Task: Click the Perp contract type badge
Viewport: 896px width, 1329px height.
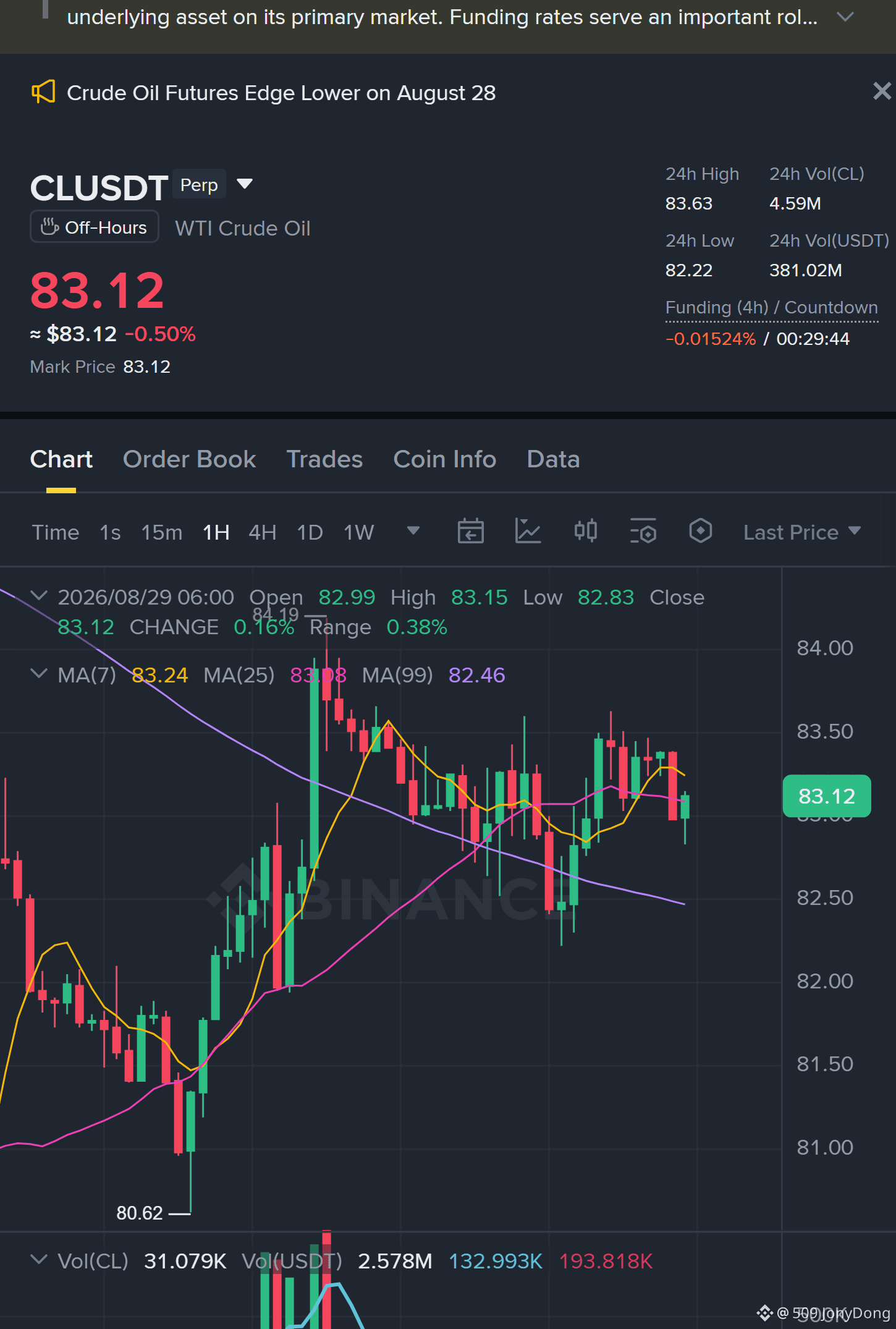Action: [x=199, y=184]
